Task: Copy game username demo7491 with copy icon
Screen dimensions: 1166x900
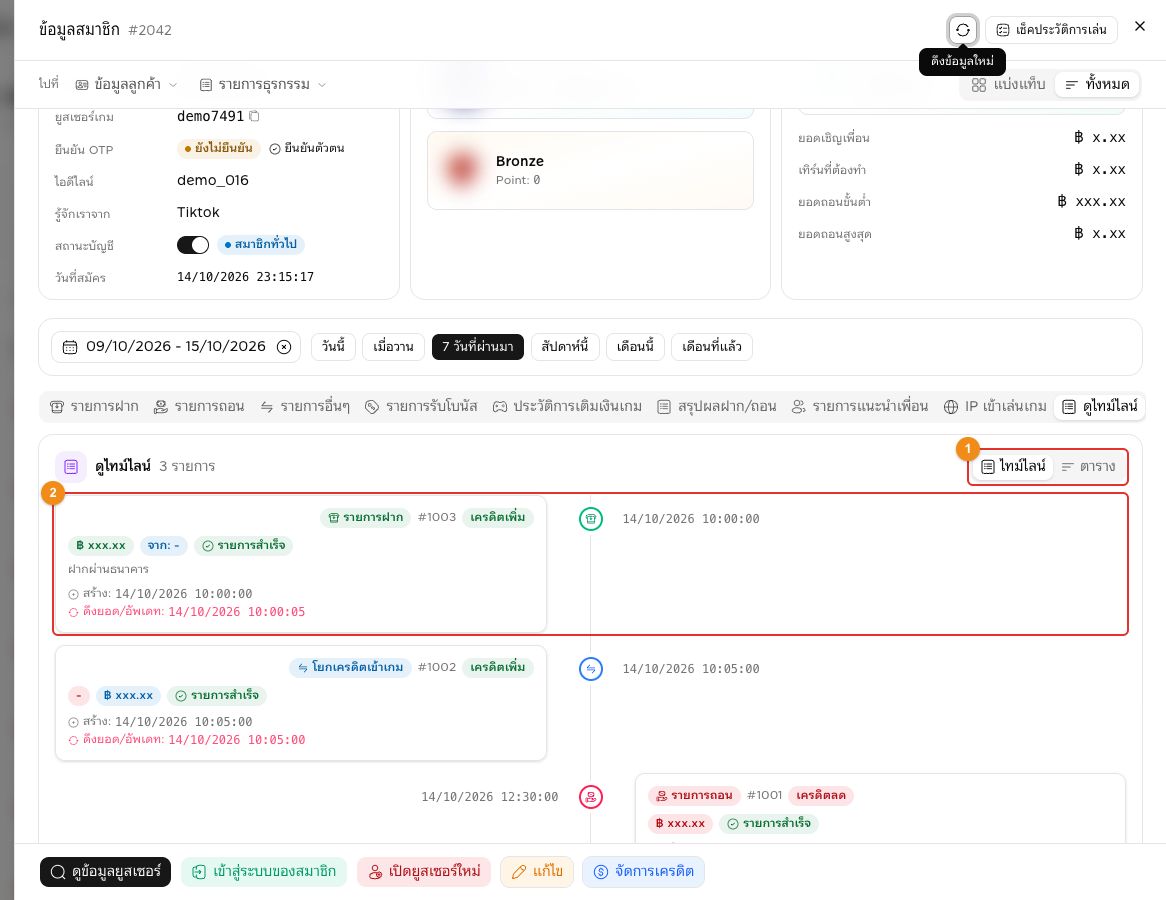Action: 254,116
